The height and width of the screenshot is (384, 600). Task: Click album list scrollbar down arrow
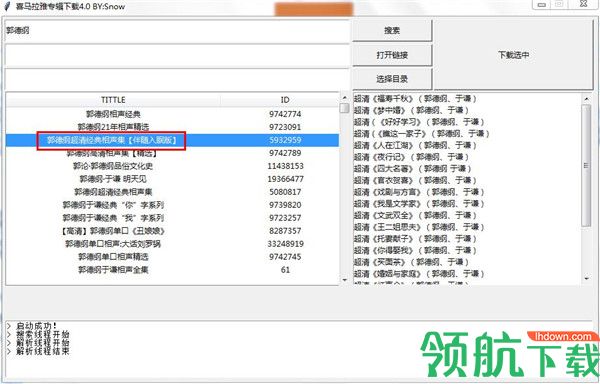pyautogui.click(x=344, y=280)
